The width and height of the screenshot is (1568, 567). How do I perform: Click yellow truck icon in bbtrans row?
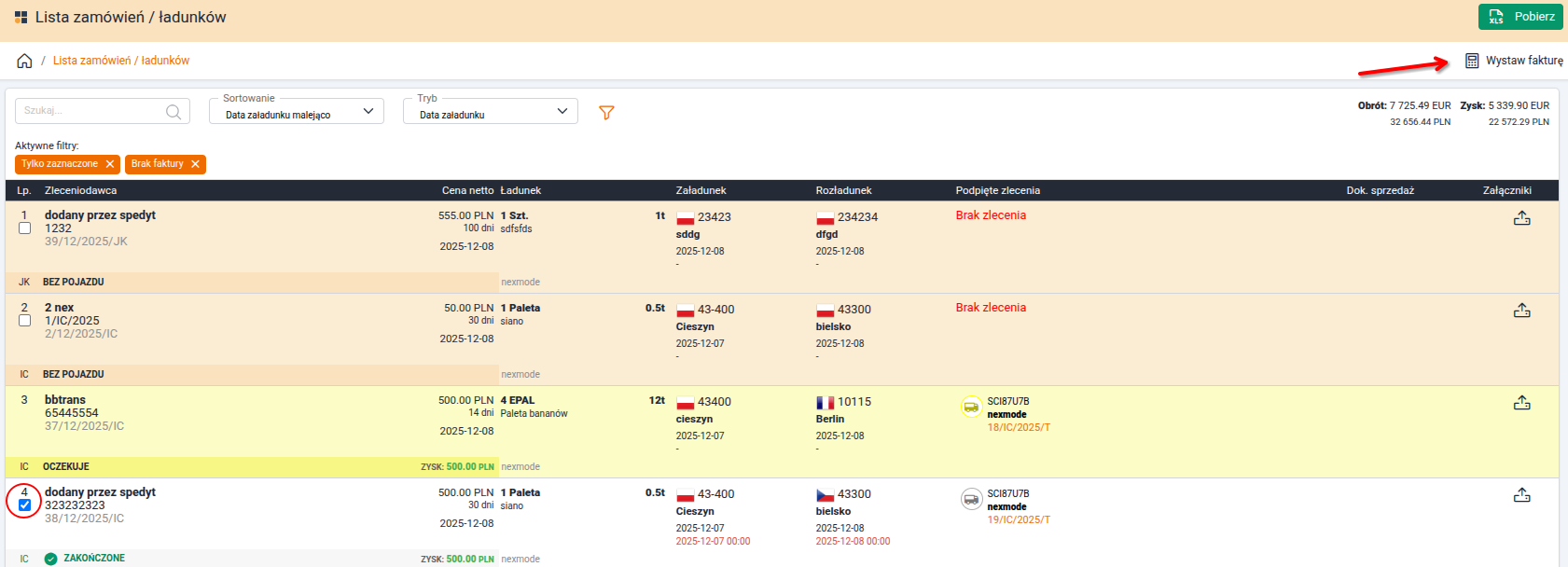pos(971,408)
